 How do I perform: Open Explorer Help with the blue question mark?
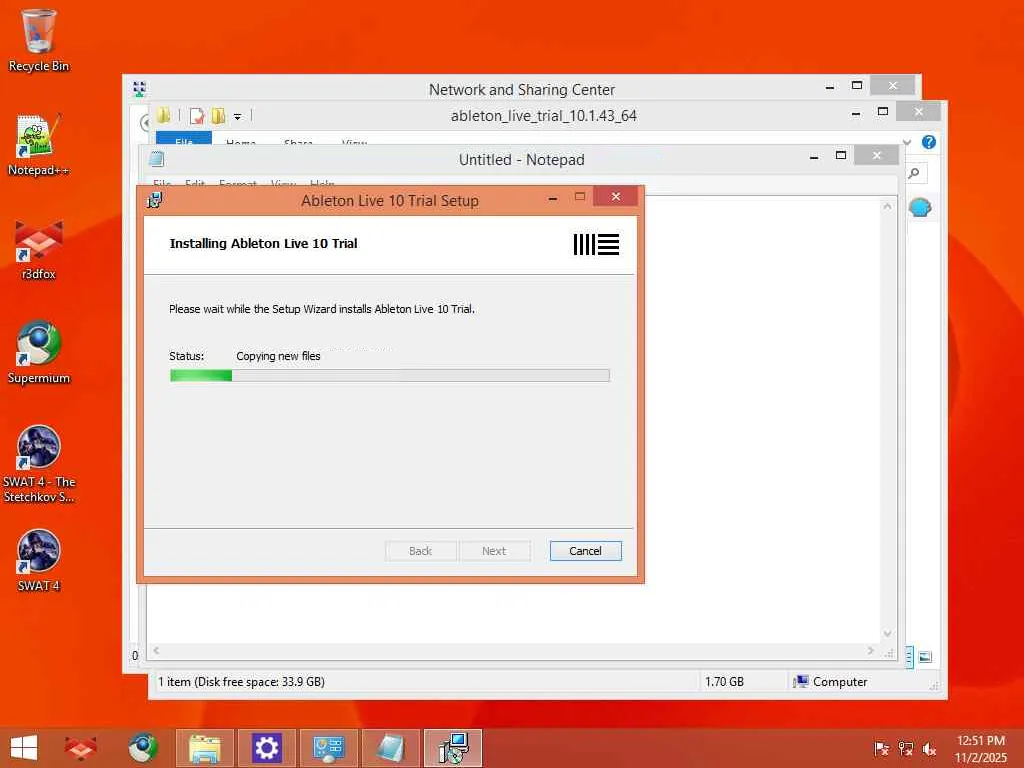pos(929,142)
